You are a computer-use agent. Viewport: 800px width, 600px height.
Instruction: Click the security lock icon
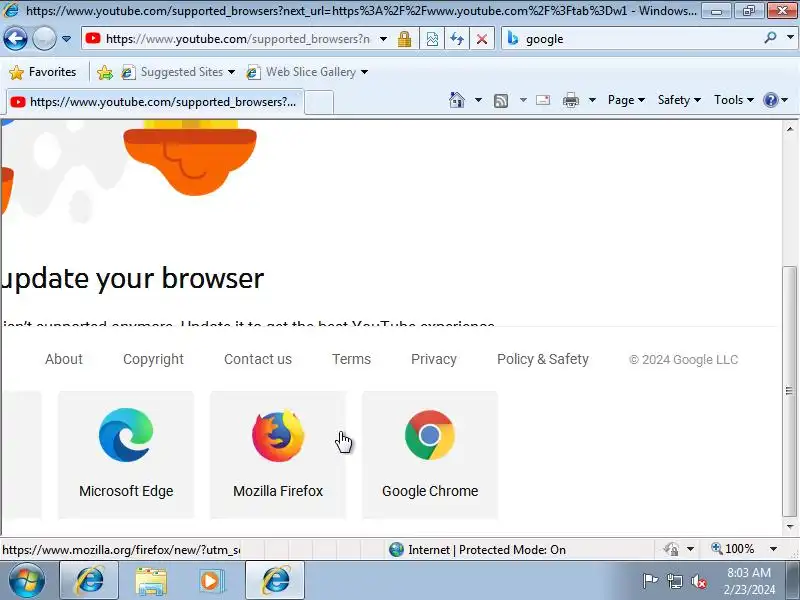pyautogui.click(x=405, y=39)
